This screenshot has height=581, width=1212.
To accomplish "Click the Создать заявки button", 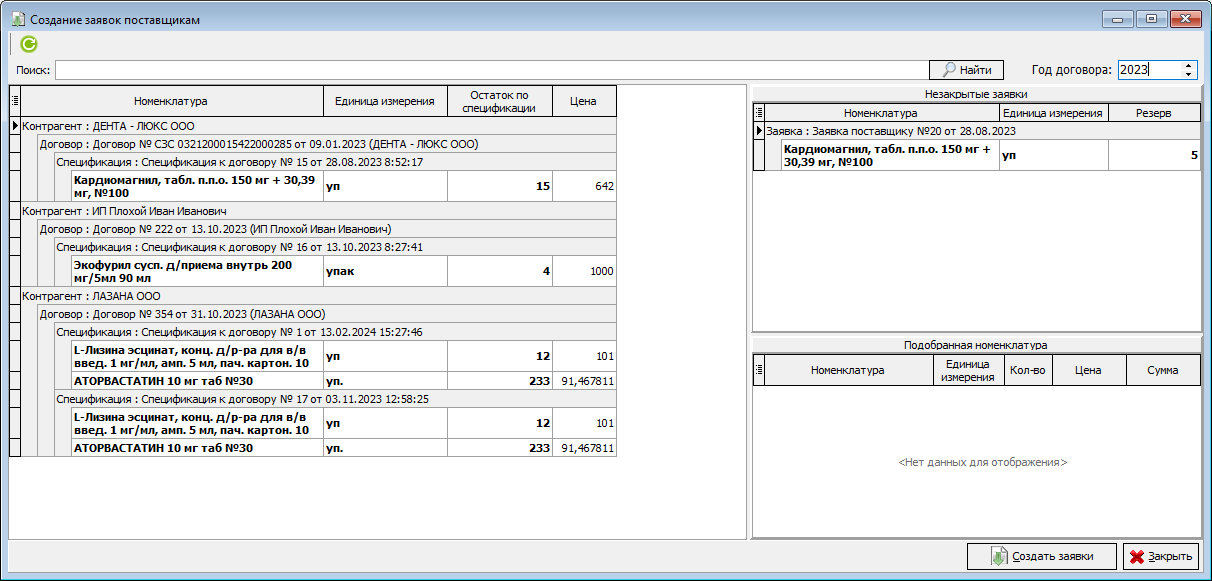I will 1041,557.
